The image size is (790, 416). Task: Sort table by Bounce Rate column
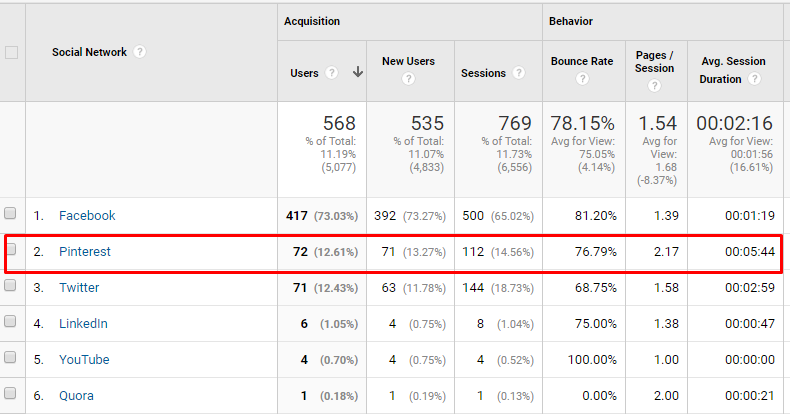pos(582,61)
